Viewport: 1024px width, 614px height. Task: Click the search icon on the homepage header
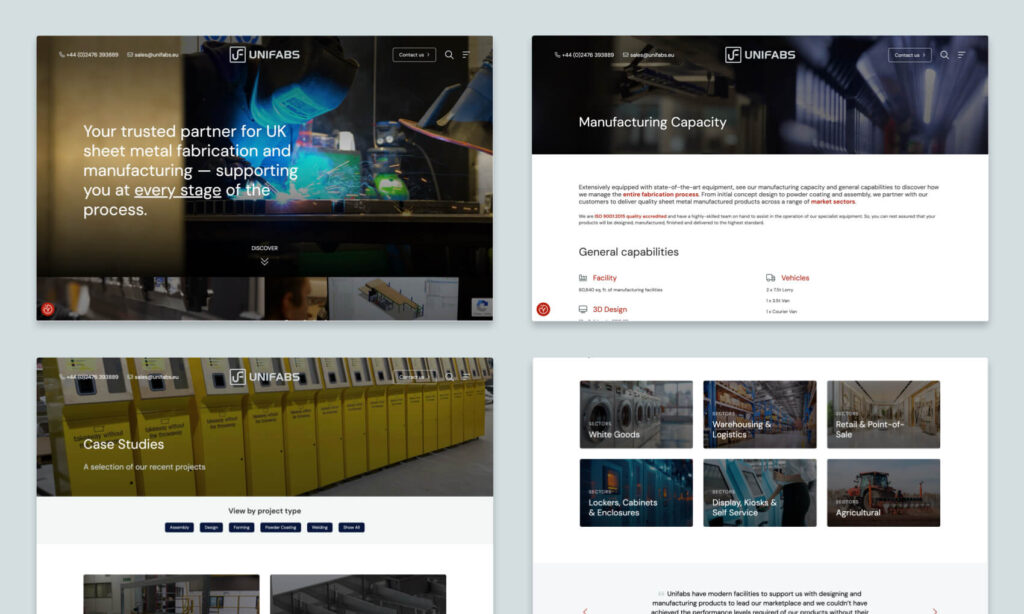[x=449, y=55]
